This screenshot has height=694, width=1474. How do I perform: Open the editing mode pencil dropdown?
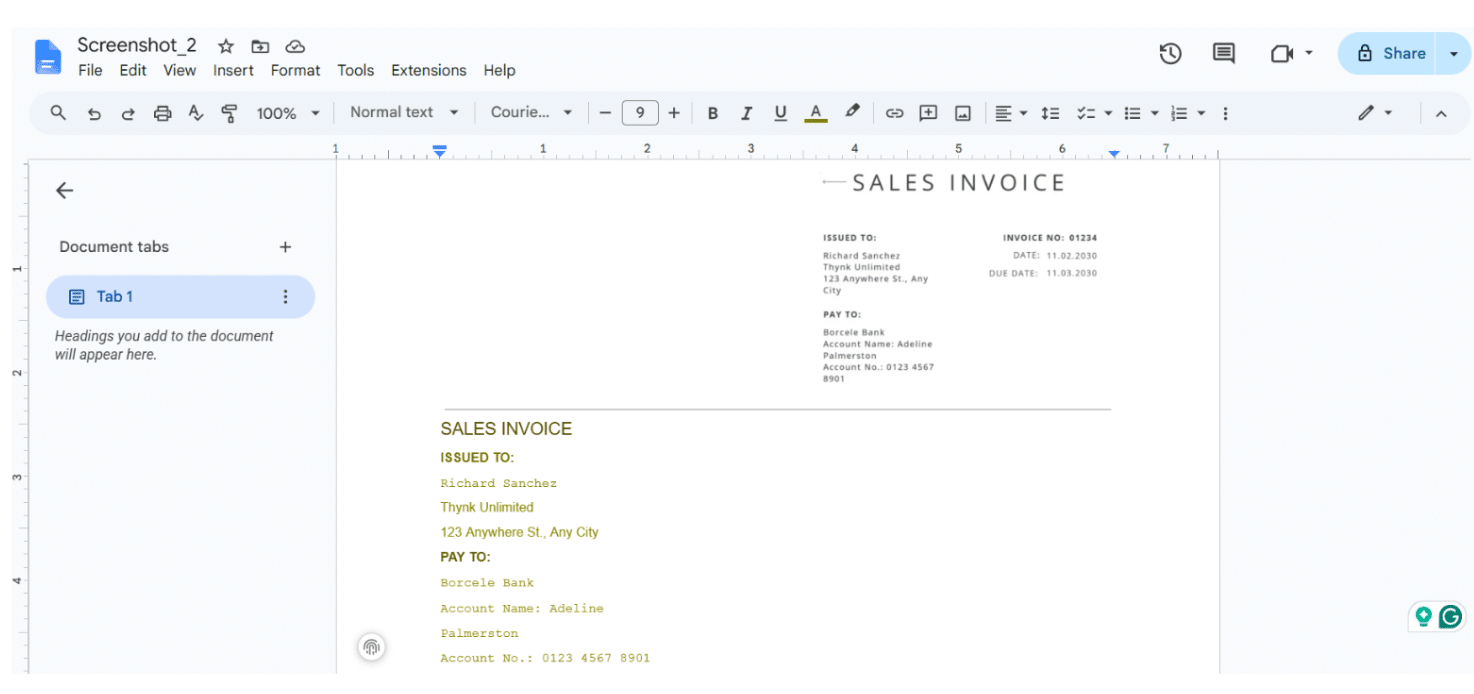point(1375,113)
